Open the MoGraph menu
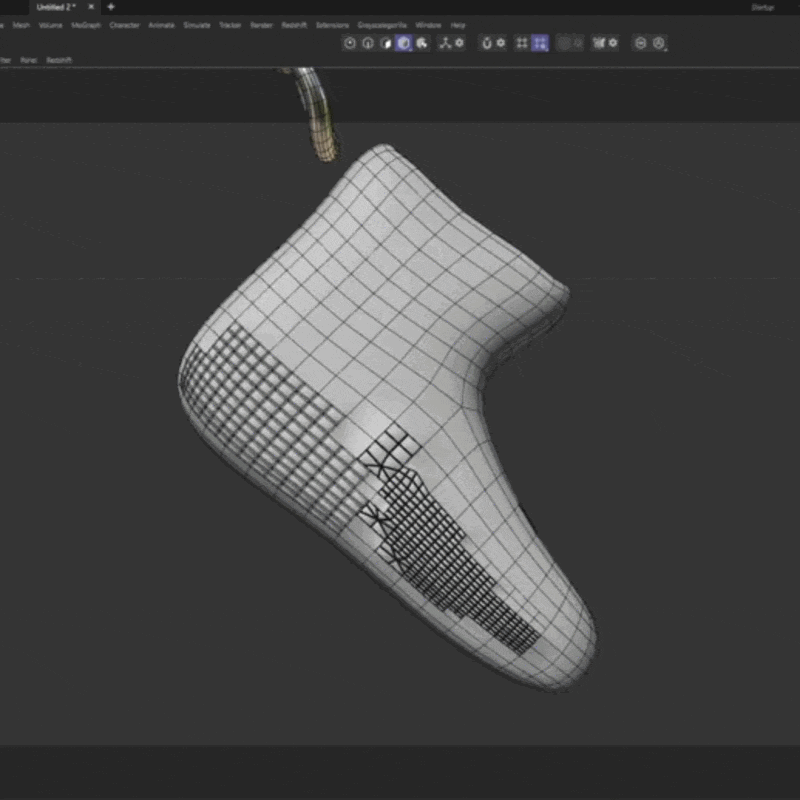The height and width of the screenshot is (800, 800). 86,25
